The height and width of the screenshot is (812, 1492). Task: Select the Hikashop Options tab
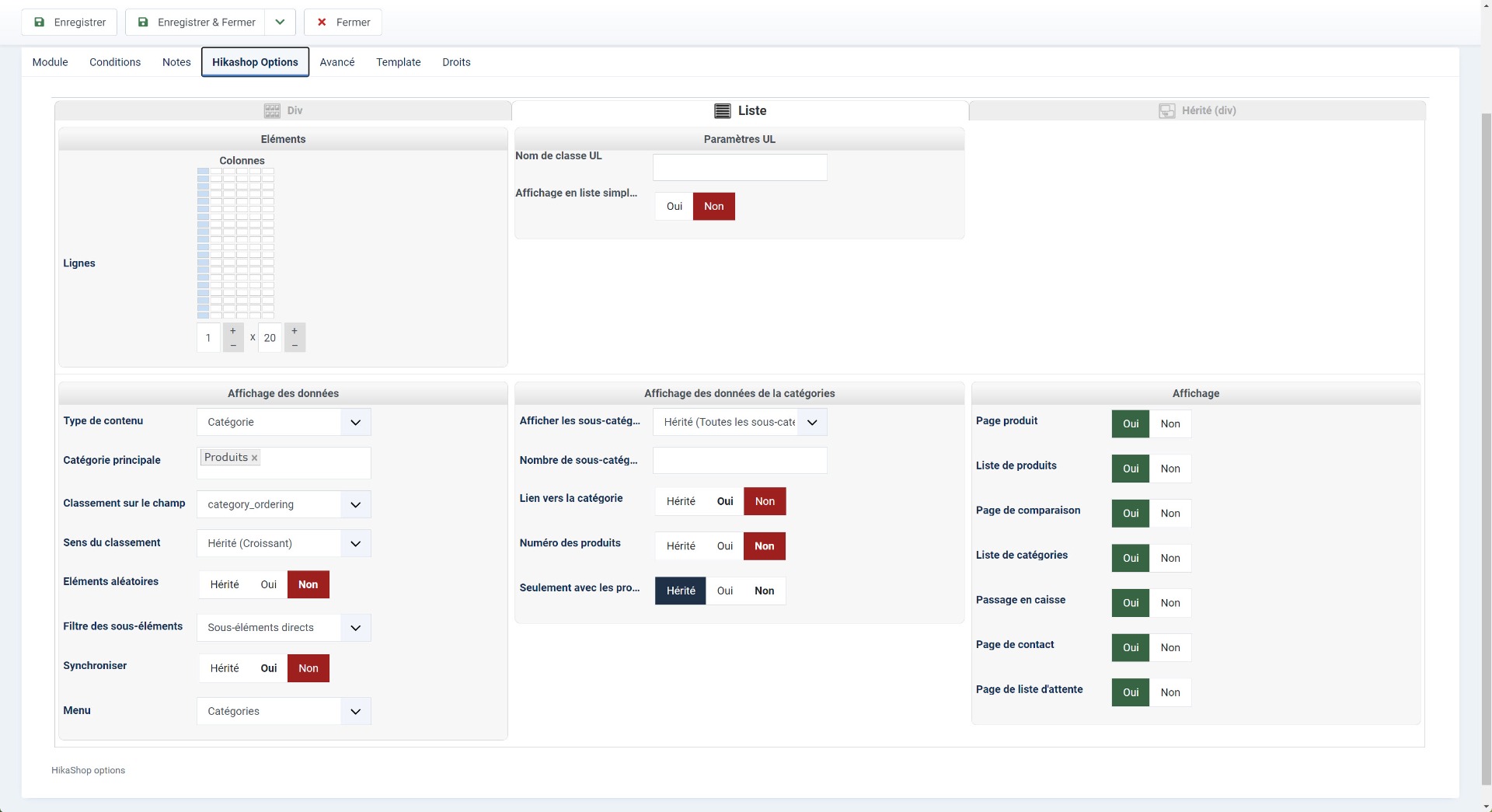[x=255, y=62]
